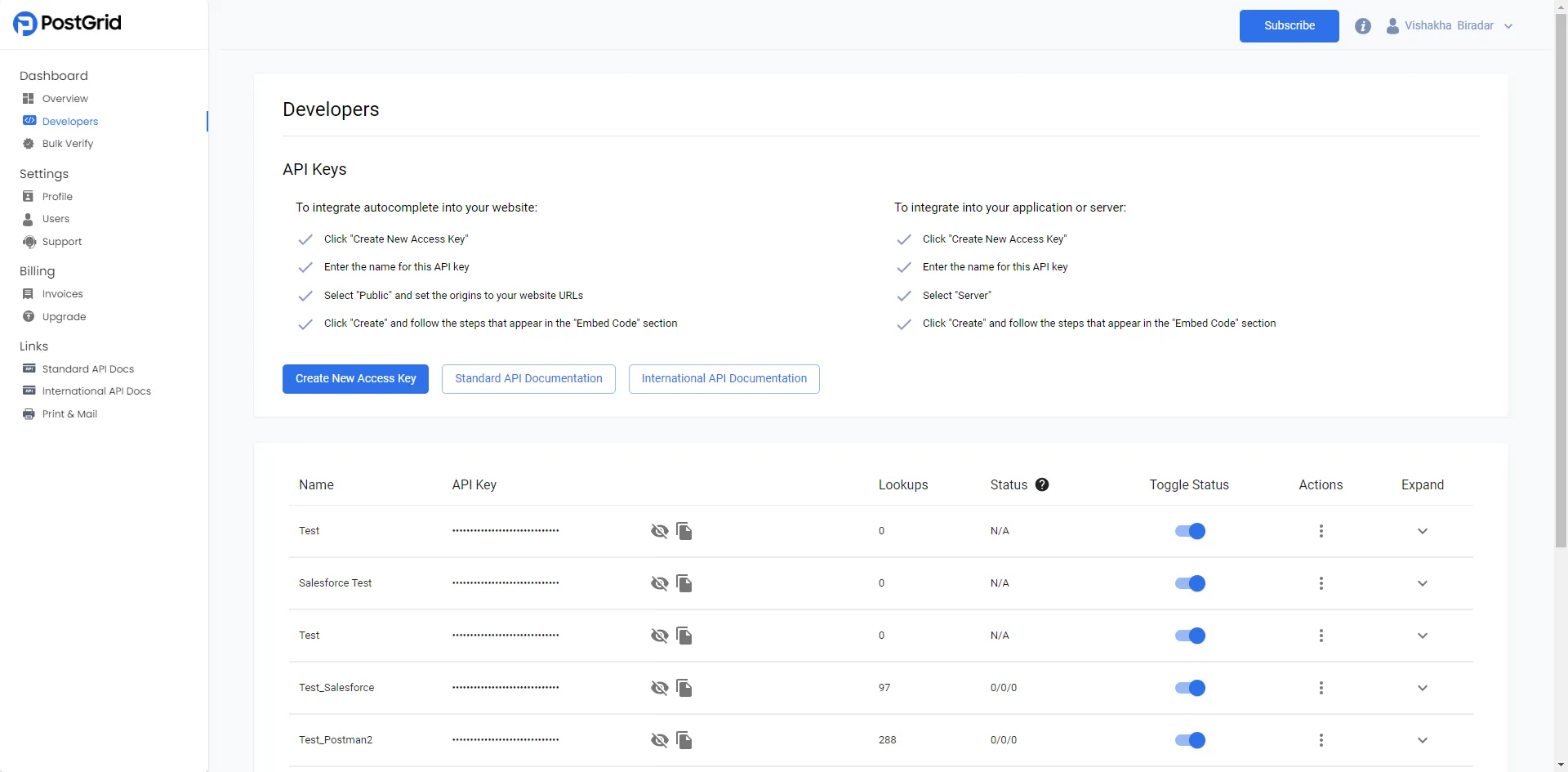Go to the Developers section in sidebar
Screen dimensions: 1568x772
tap(69, 121)
